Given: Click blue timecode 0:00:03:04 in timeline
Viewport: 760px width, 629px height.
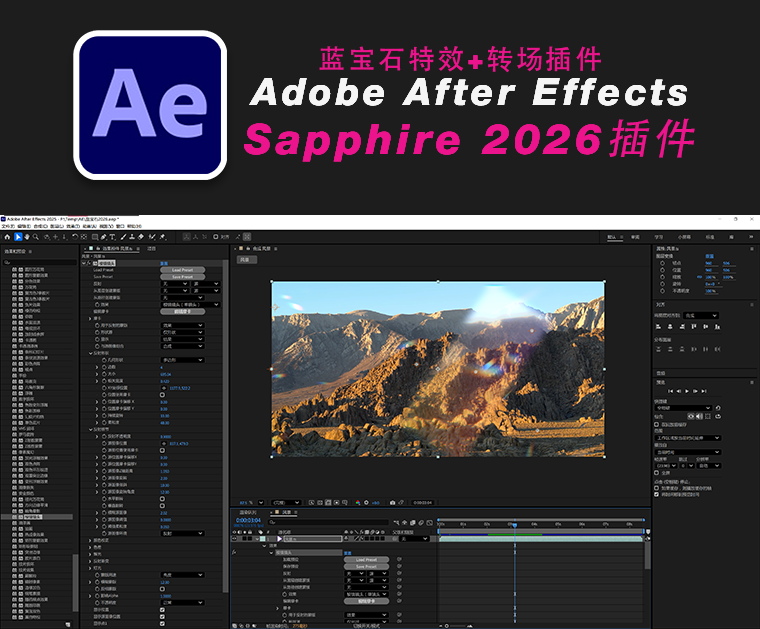Looking at the screenshot, I should (x=249, y=520).
